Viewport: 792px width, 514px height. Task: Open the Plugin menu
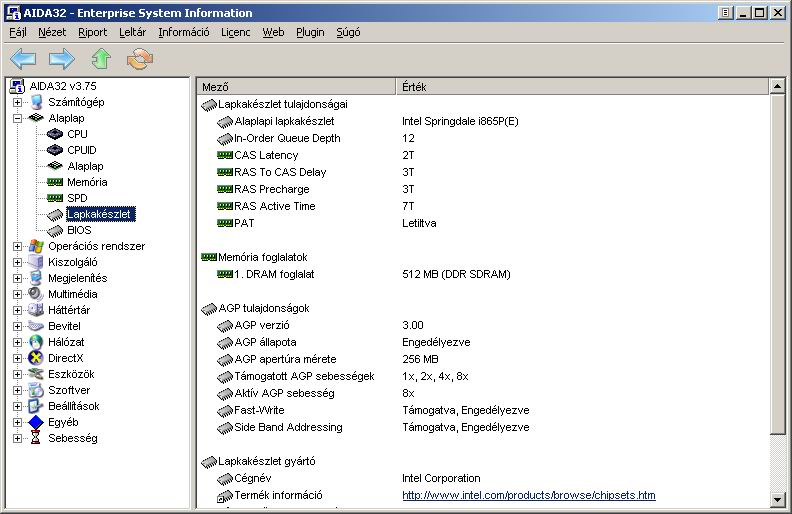point(310,32)
